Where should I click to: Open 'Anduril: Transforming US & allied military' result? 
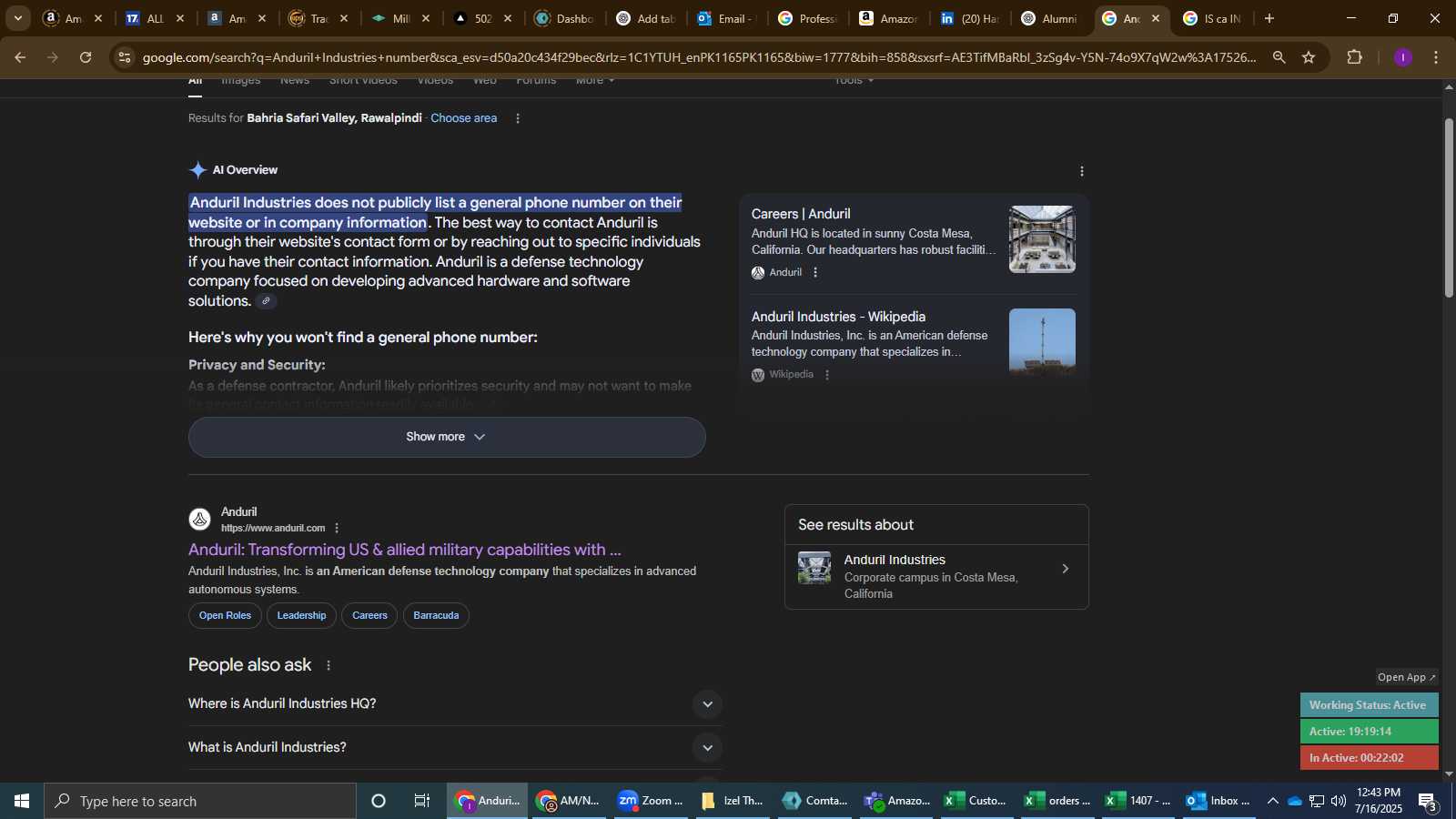pyautogui.click(x=405, y=550)
